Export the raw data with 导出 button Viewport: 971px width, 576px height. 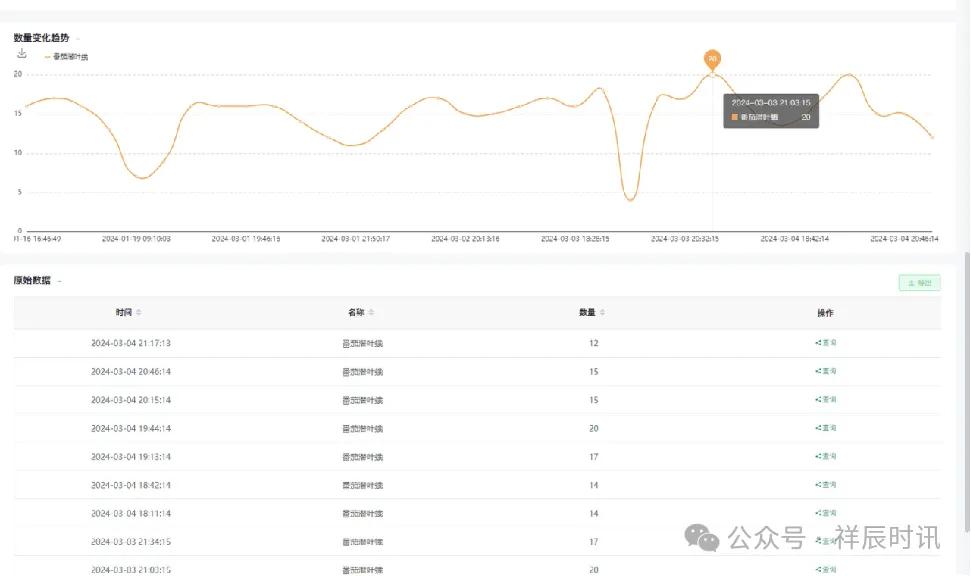coord(919,283)
